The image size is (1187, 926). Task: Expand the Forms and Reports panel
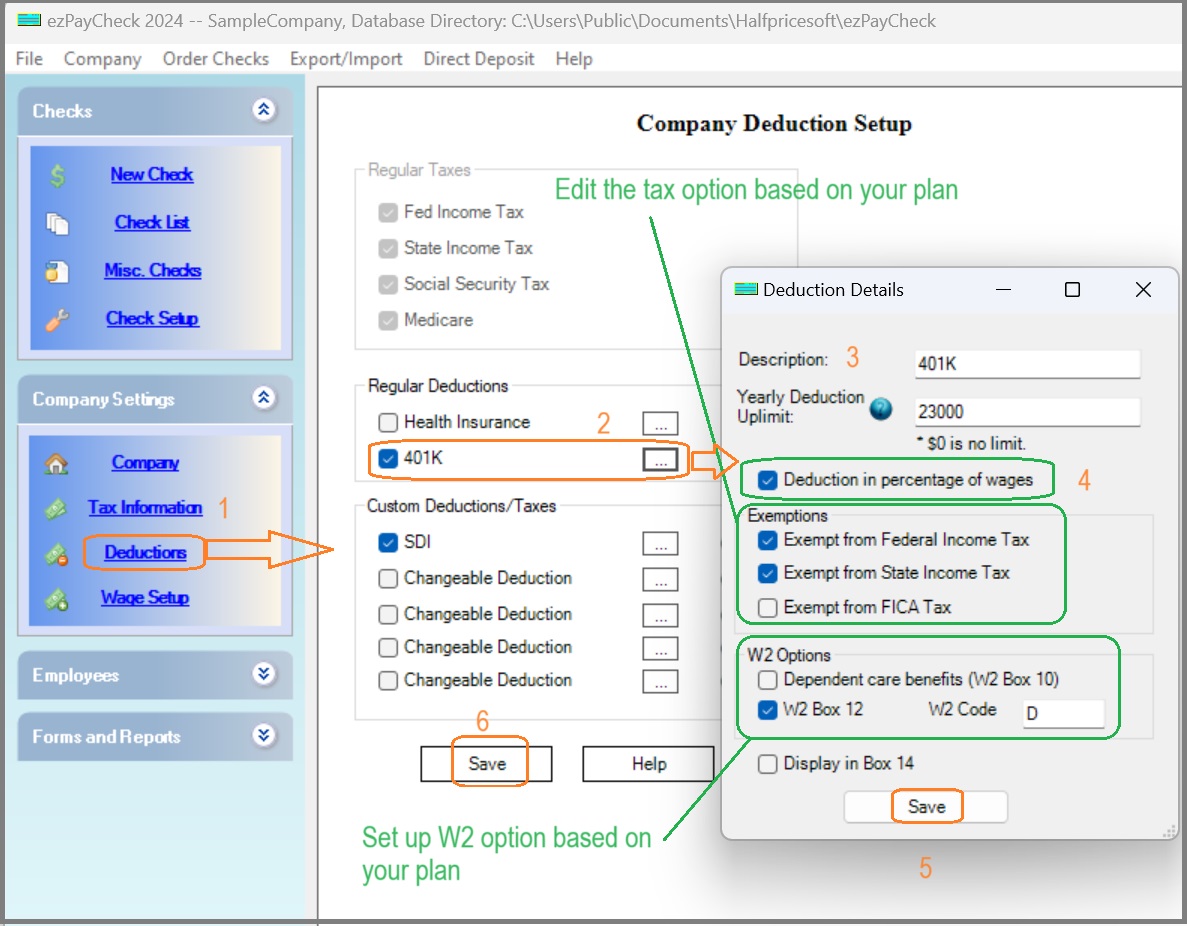coord(264,736)
